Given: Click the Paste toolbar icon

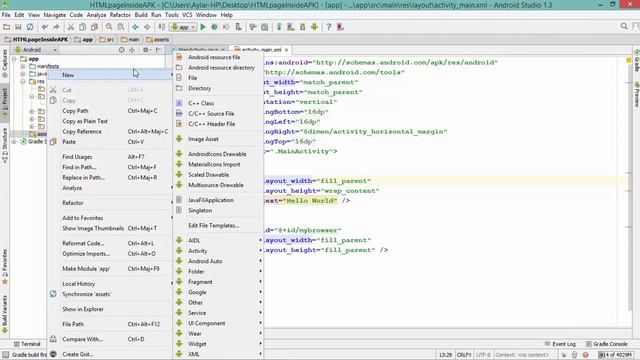Looking at the screenshot, I should 94,27.
